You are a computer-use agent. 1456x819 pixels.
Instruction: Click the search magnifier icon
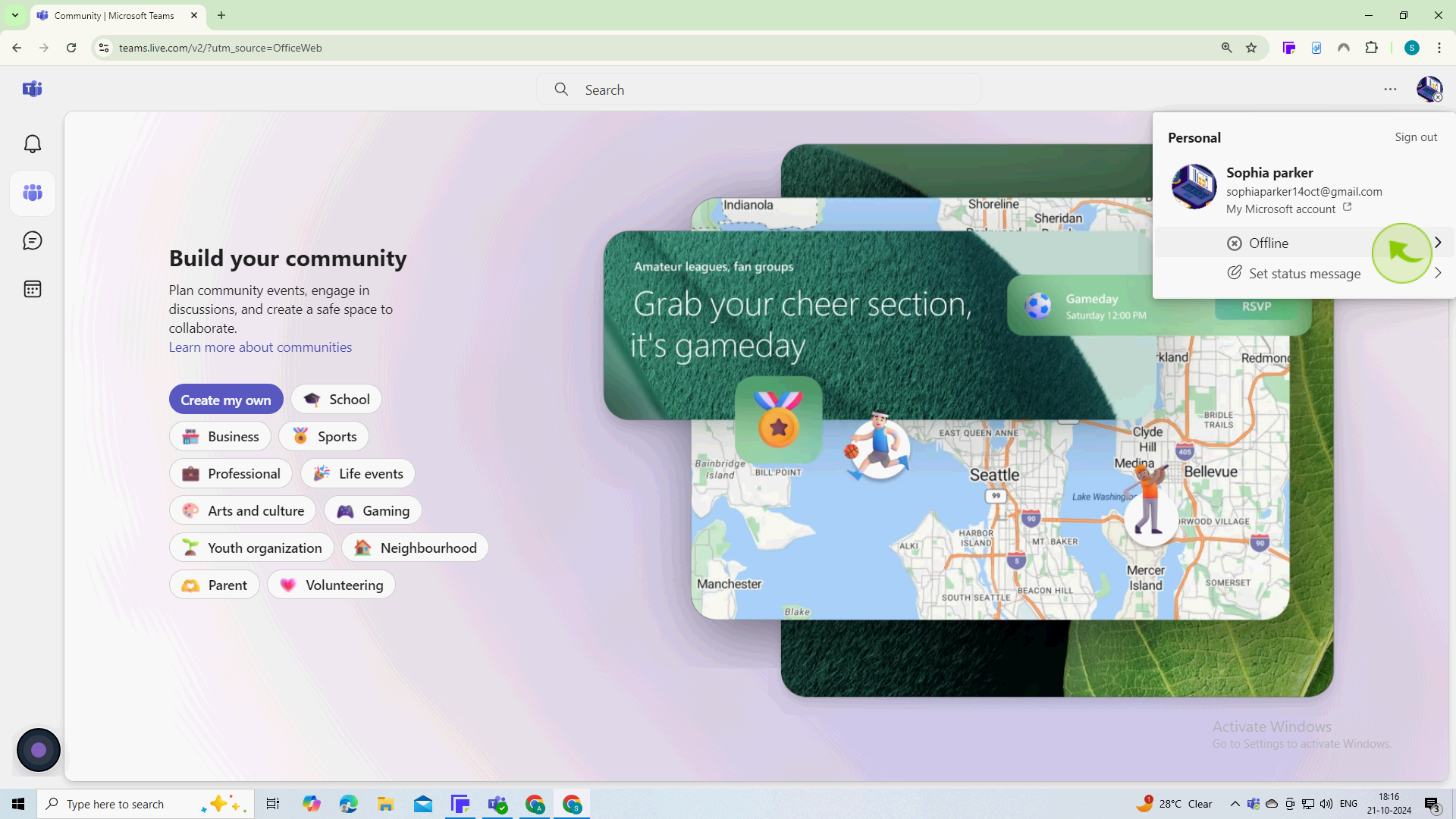tap(561, 89)
